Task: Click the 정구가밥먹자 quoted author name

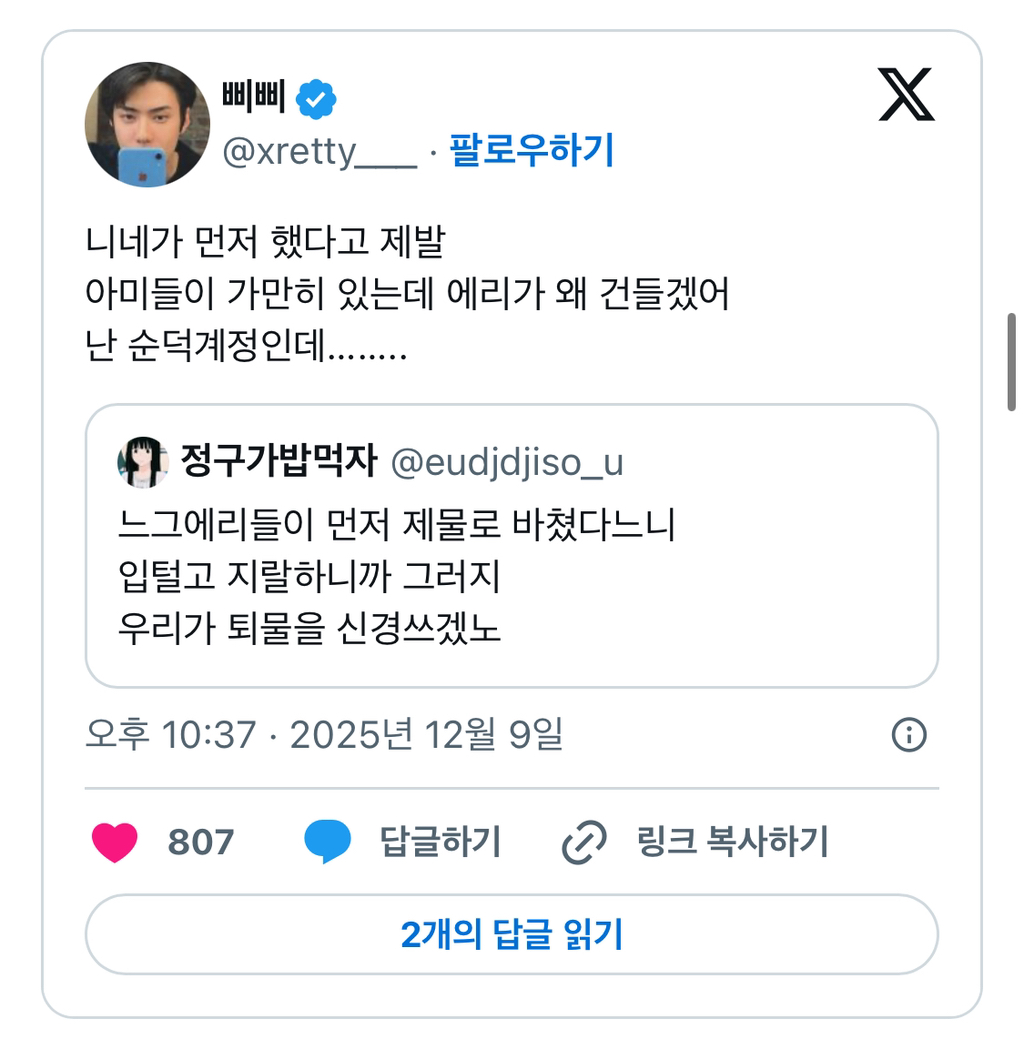Action: [278, 461]
